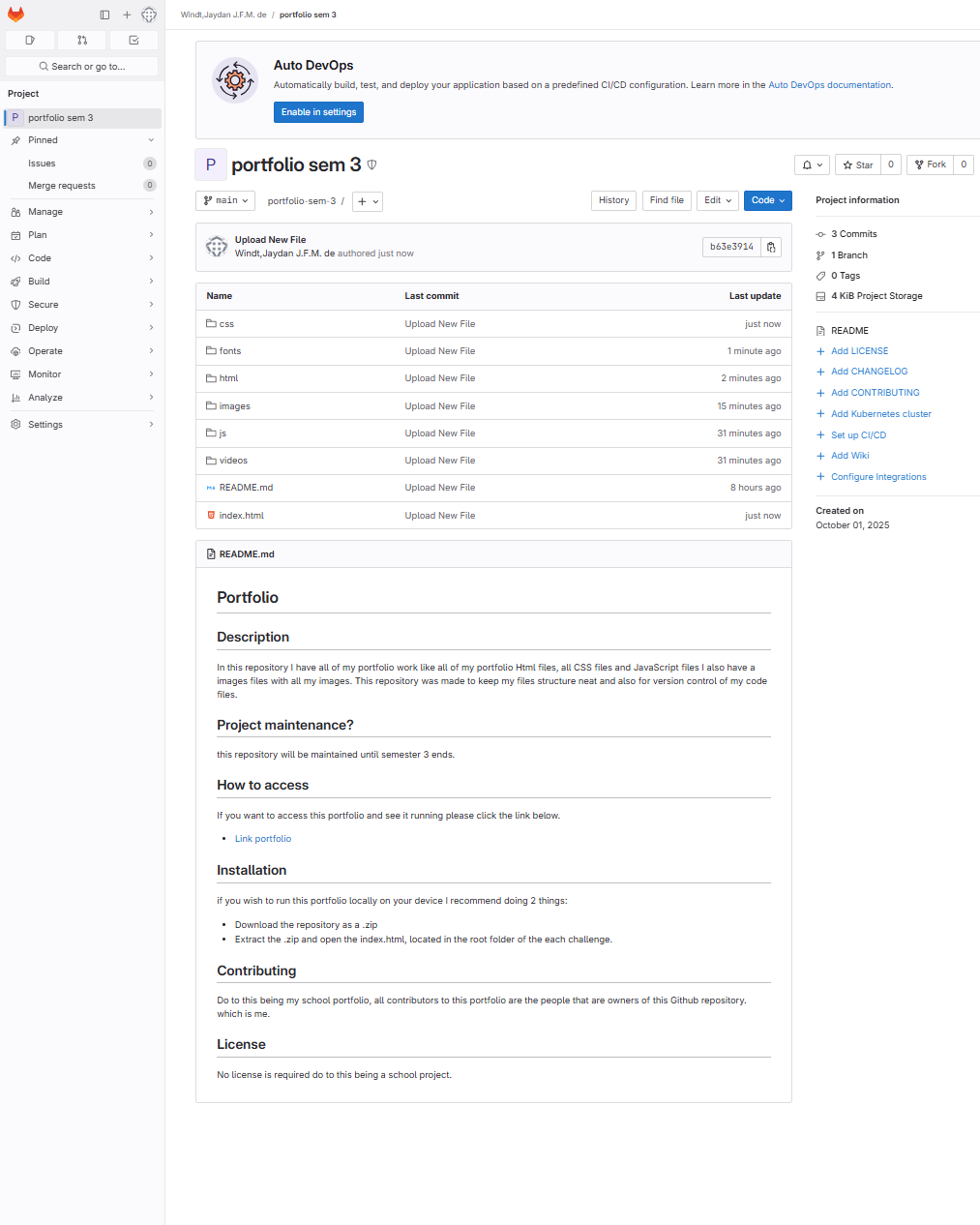Copy commit SHA b63e3914 to clipboard
This screenshot has height=1225, width=980.
pyautogui.click(x=771, y=247)
